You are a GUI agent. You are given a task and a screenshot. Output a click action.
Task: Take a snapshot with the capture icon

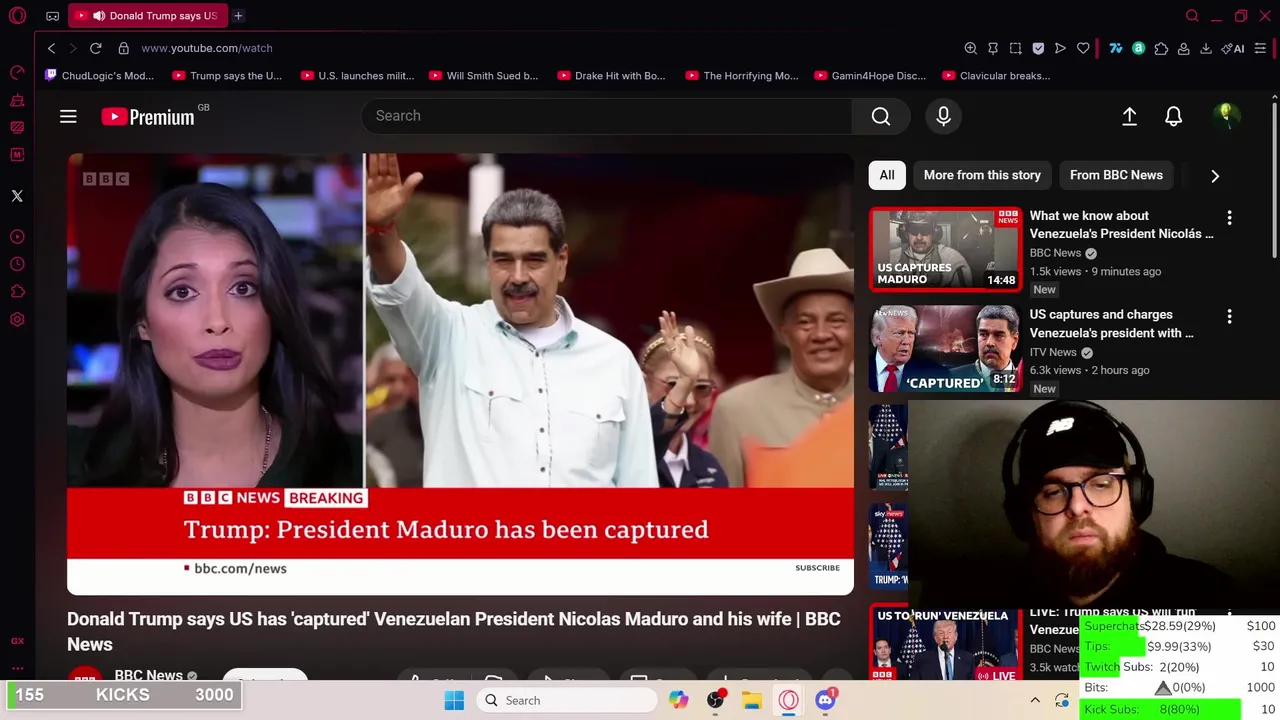[x=1015, y=48]
